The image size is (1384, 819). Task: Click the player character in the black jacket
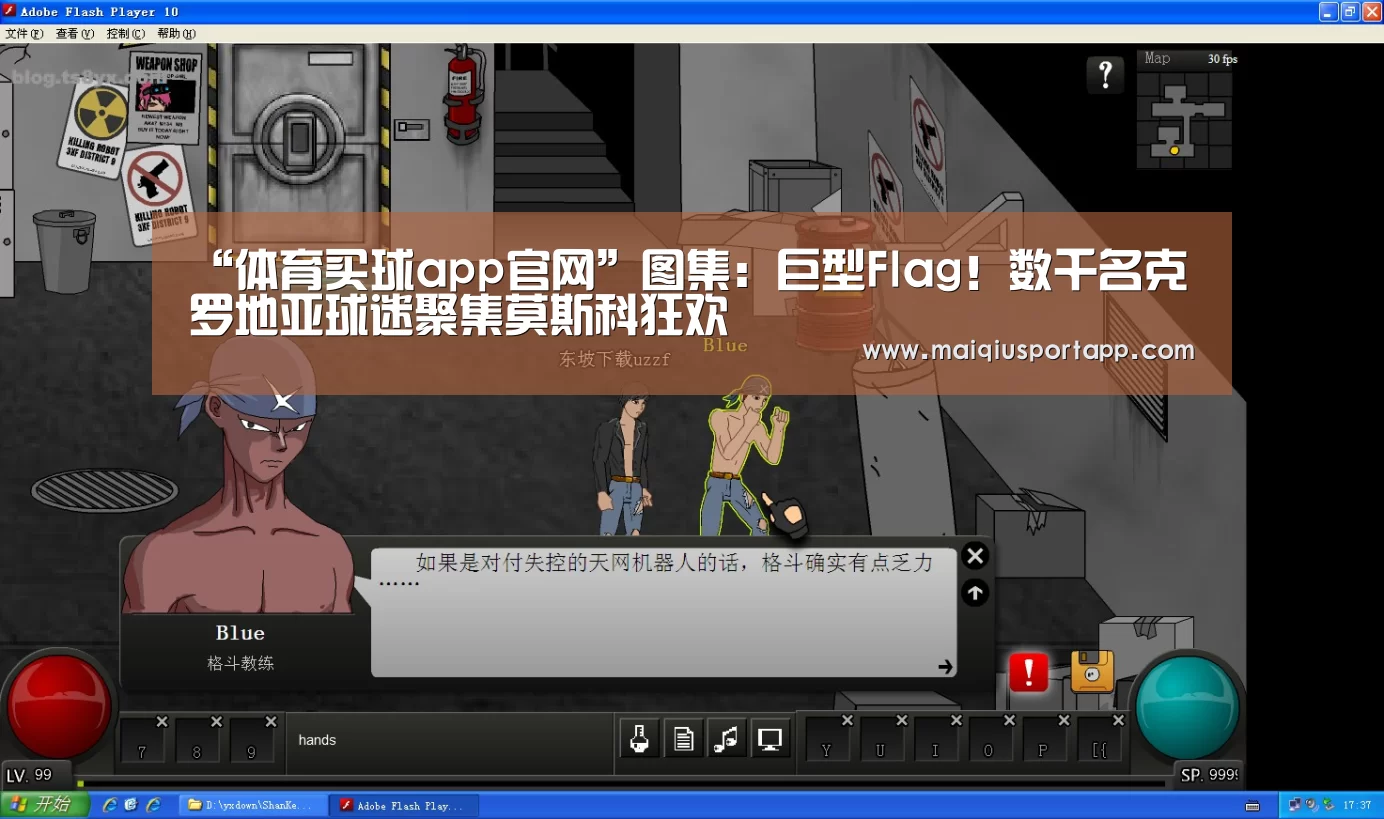(x=623, y=460)
